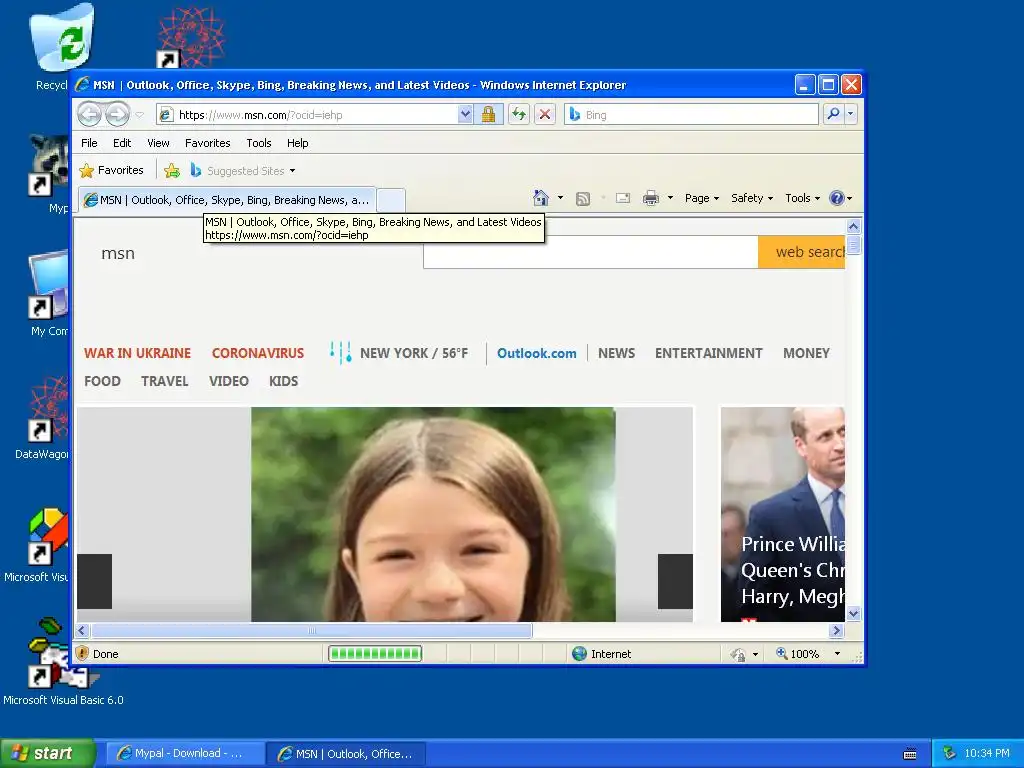The width and height of the screenshot is (1024, 768).
Task: Click the Mypal raccoon desktop icon
Action: click(x=48, y=165)
